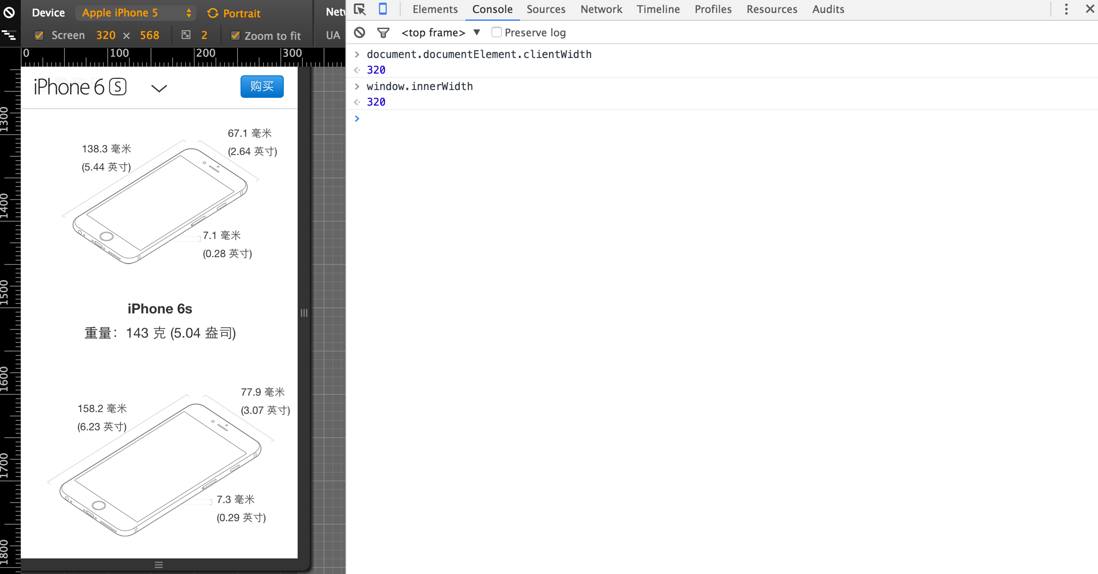Open the media queries toggle icon
1098x574 pixels.
pyautogui.click(x=9, y=35)
